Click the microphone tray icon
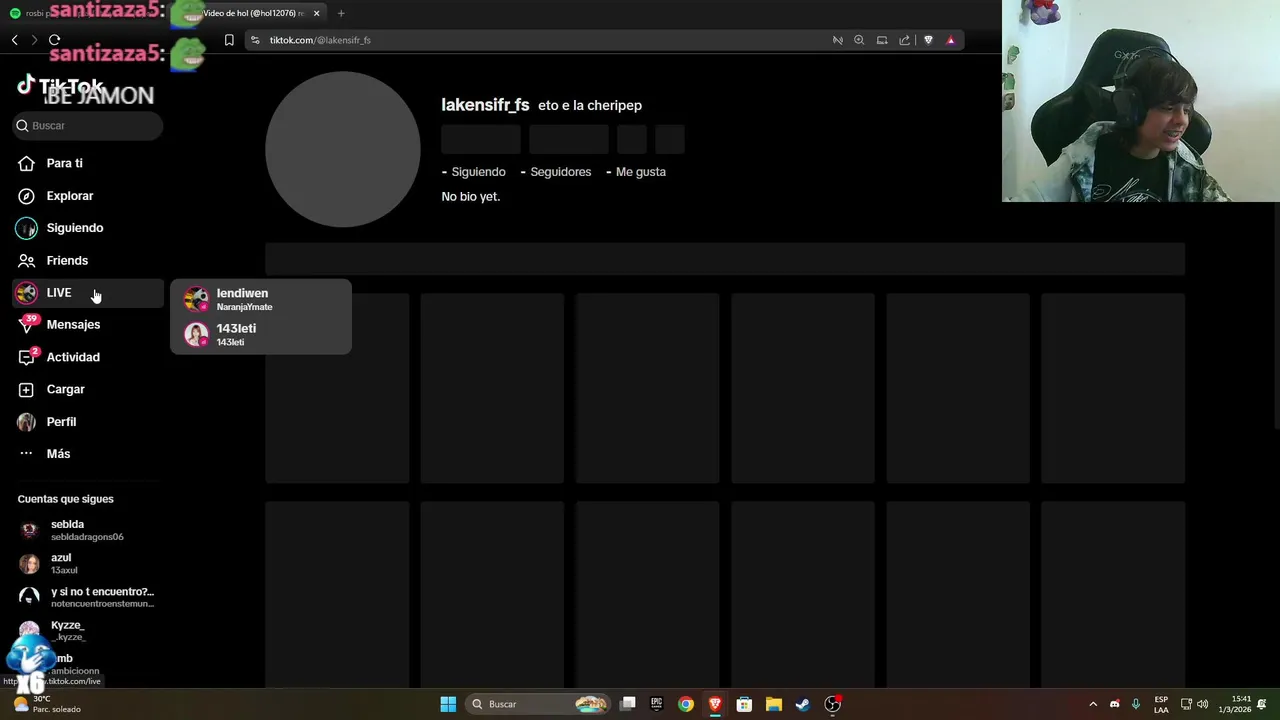 [x=1136, y=704]
